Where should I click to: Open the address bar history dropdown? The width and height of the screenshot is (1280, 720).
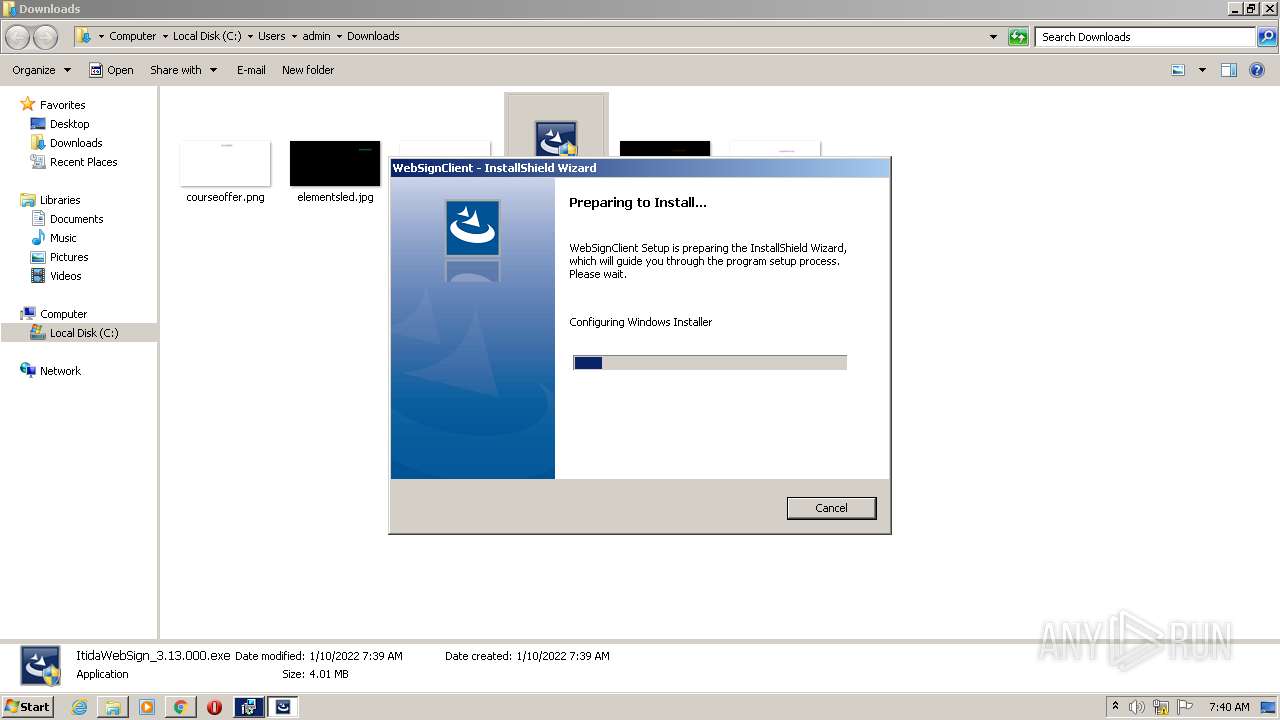[993, 37]
